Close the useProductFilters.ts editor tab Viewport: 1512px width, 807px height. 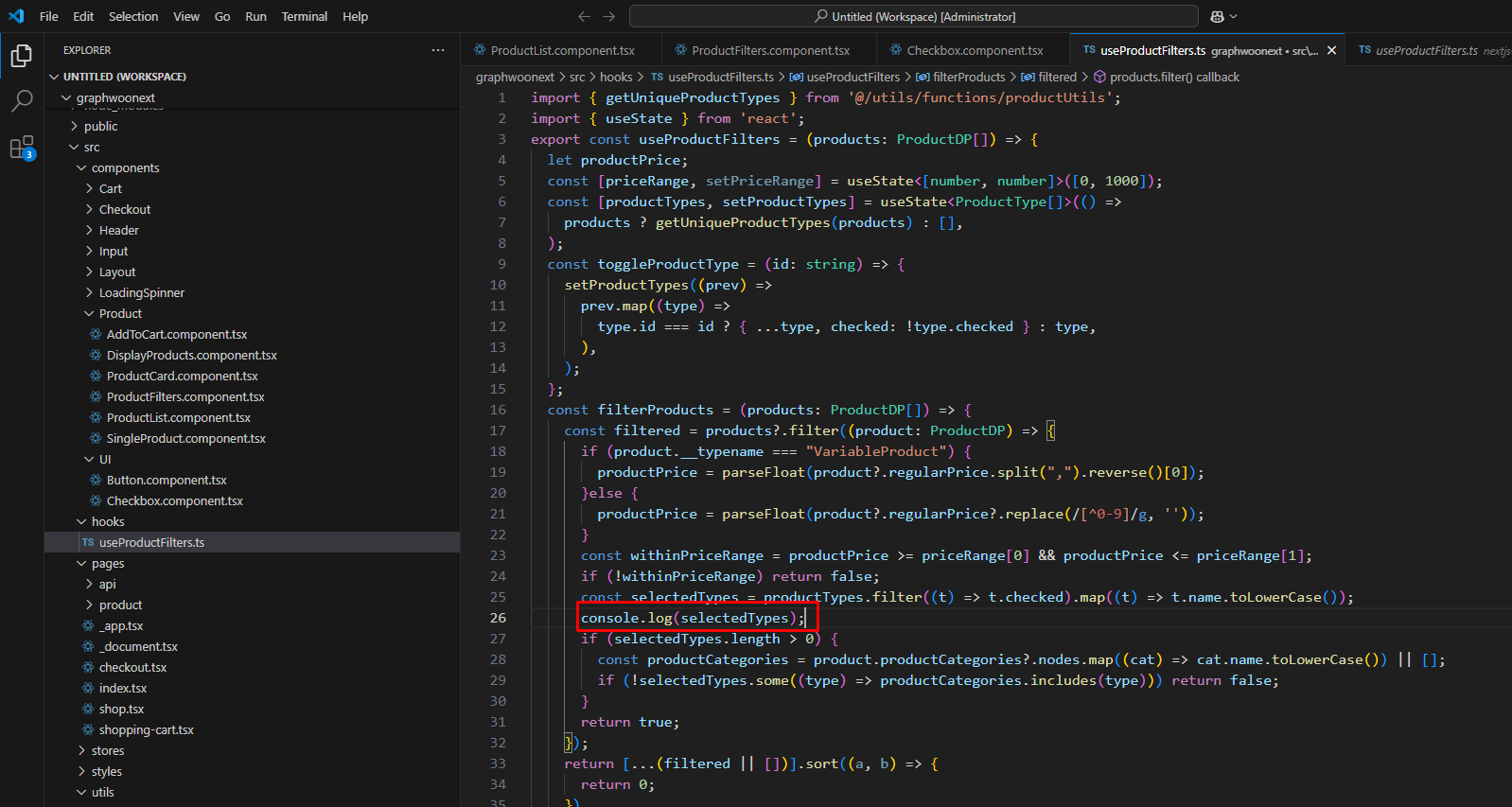click(1332, 50)
